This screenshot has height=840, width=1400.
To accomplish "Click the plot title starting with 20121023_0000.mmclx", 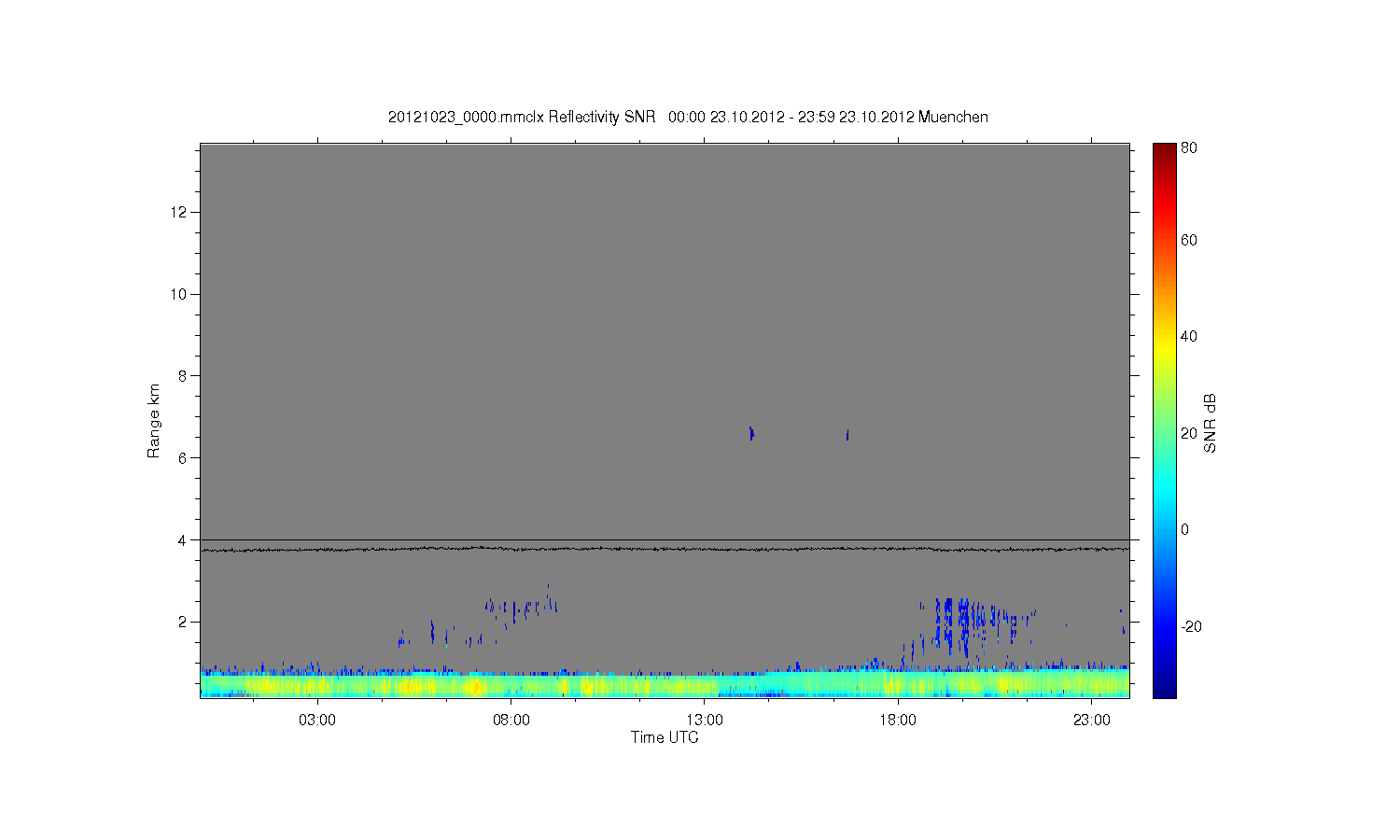I will (x=688, y=117).
